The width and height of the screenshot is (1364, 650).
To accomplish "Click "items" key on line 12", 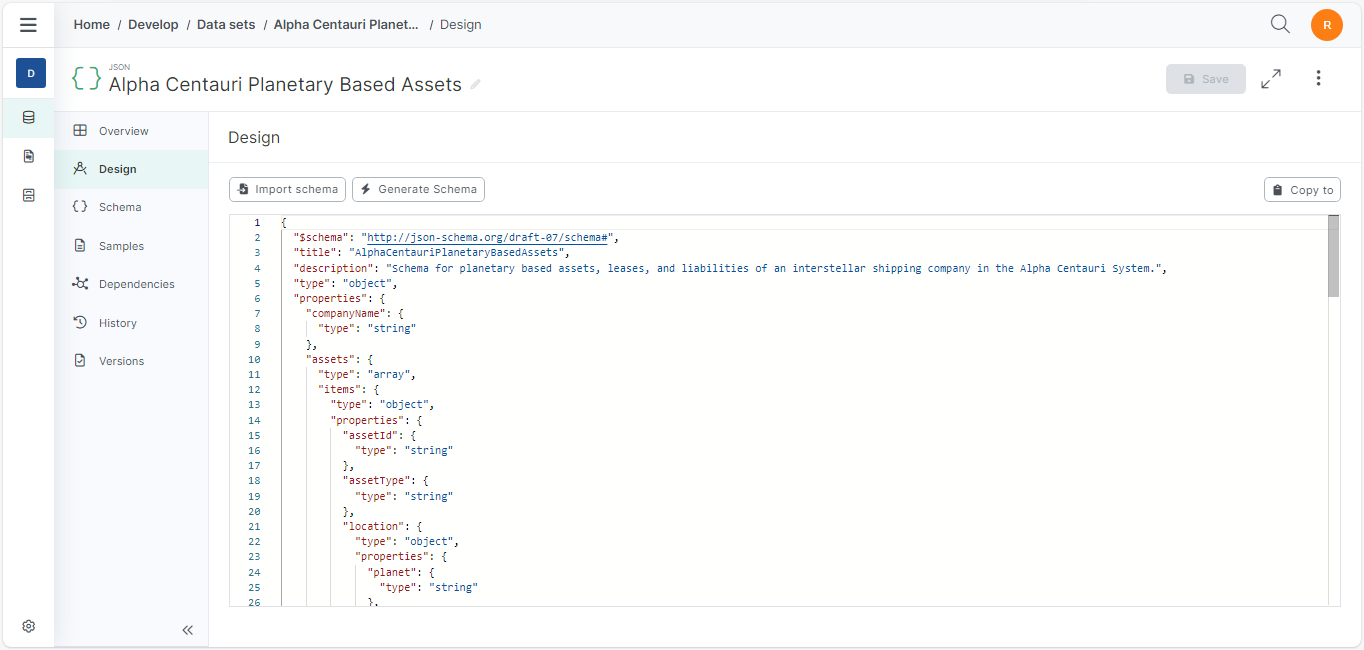I will click(339, 390).
